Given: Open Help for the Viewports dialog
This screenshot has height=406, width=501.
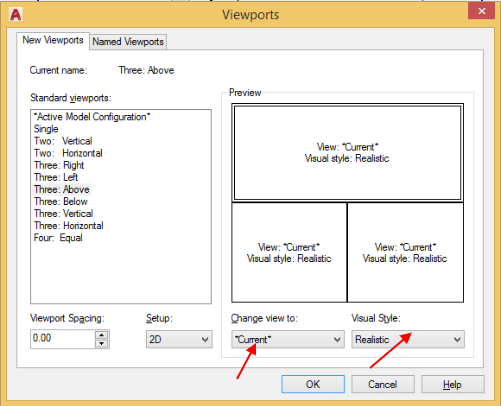Looking at the screenshot, I should pyautogui.click(x=453, y=384).
